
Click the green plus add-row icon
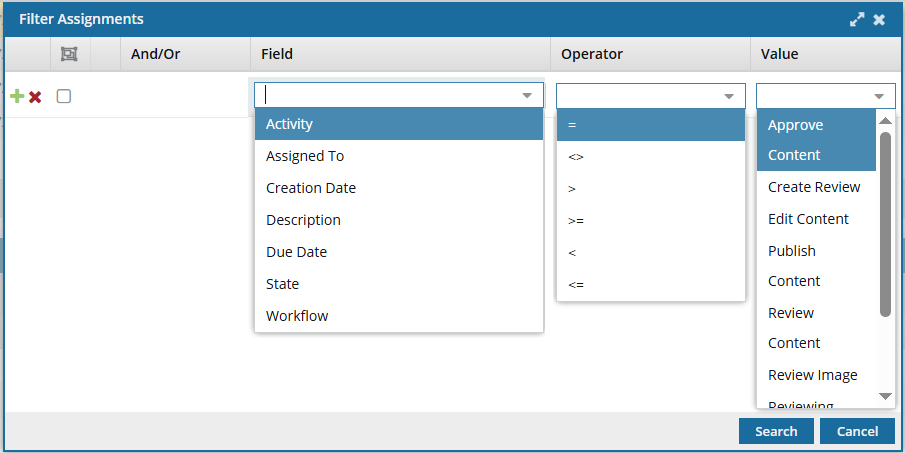pyautogui.click(x=16, y=97)
